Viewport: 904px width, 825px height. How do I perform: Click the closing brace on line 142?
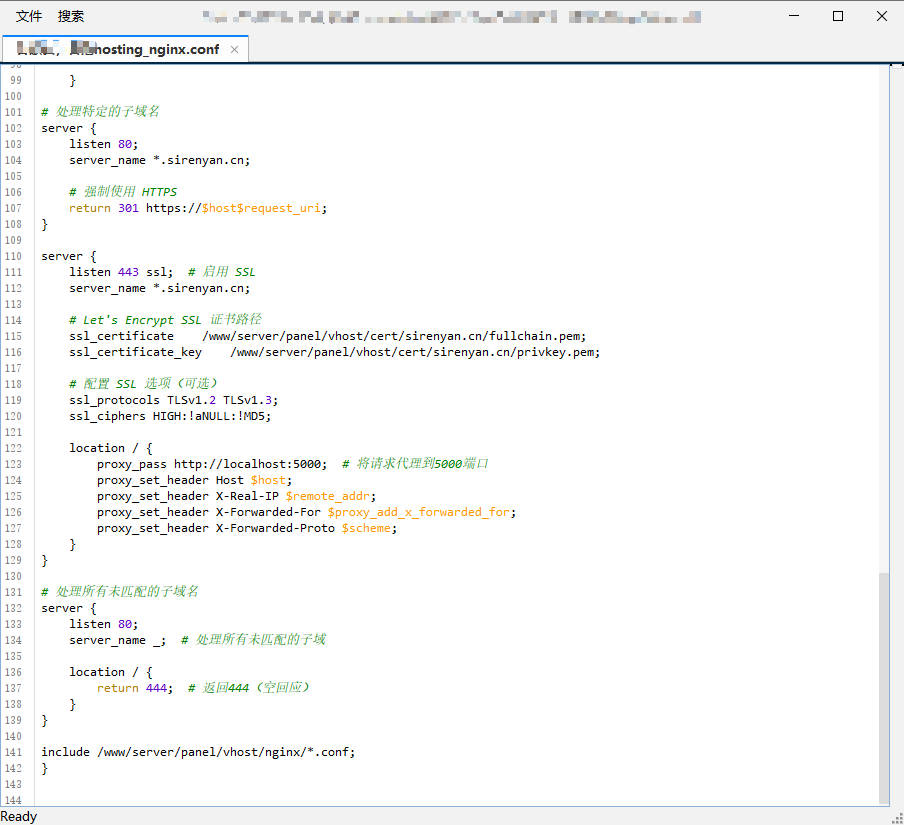tap(44, 769)
